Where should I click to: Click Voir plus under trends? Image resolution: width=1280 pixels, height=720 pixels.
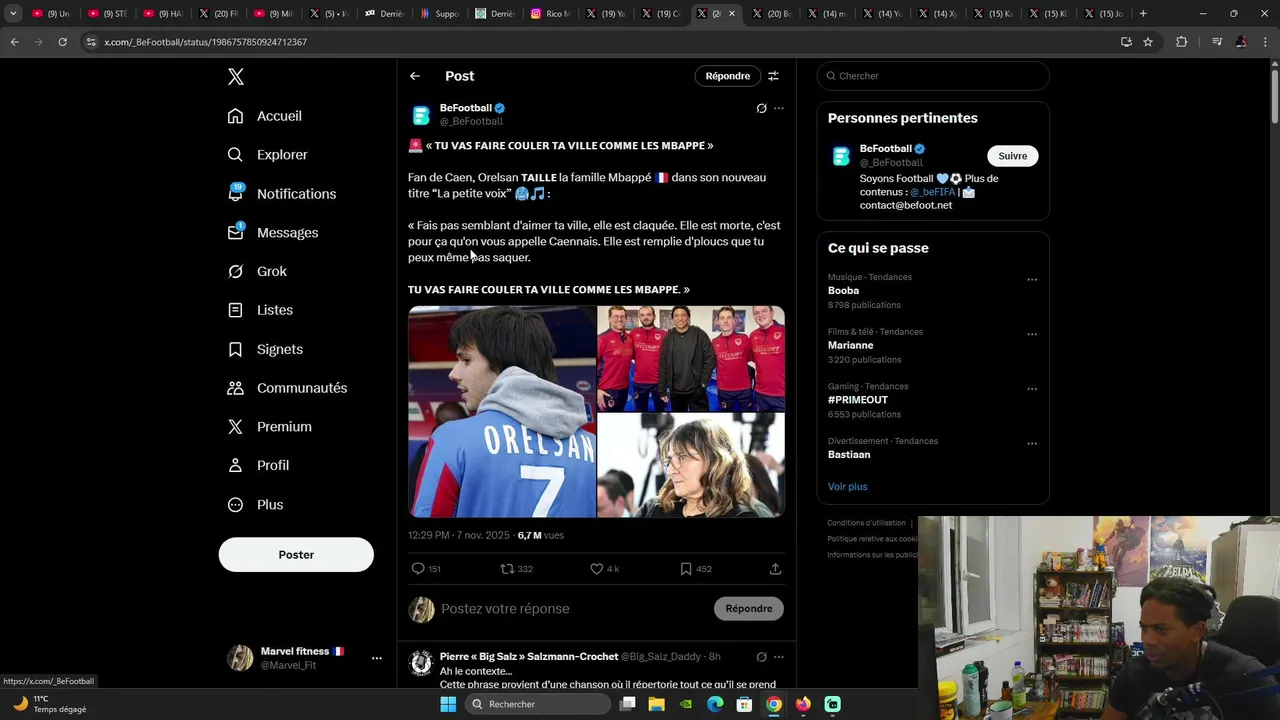coord(847,487)
